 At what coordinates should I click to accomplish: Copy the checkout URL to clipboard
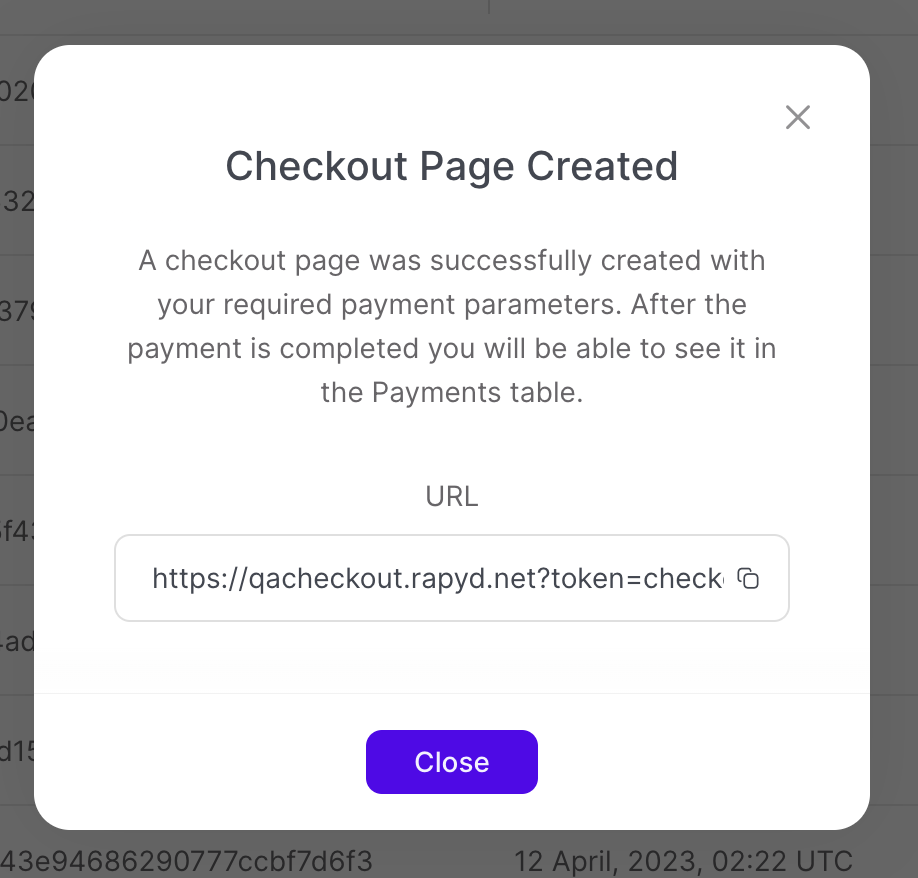point(748,578)
